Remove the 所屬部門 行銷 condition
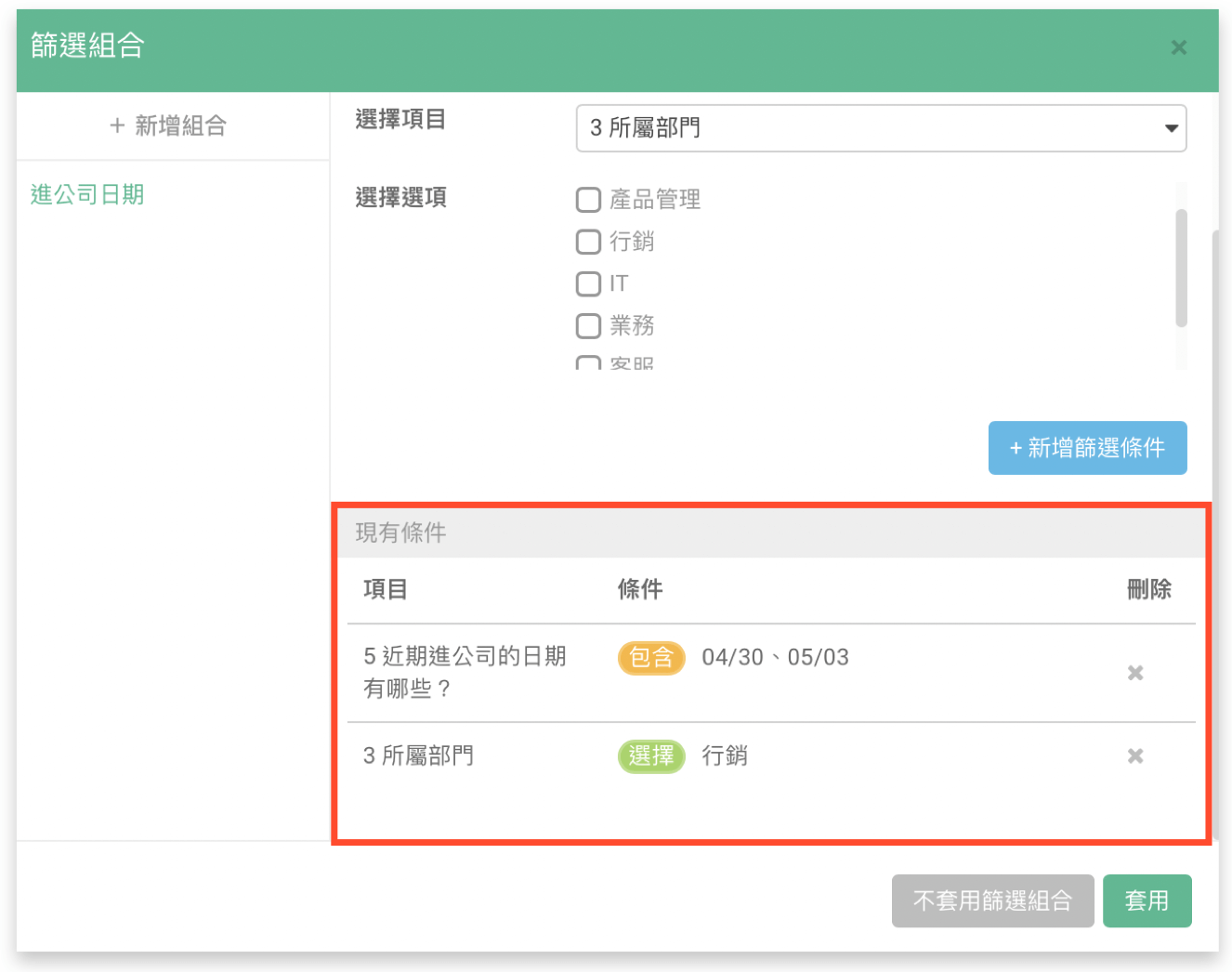 1134,756
